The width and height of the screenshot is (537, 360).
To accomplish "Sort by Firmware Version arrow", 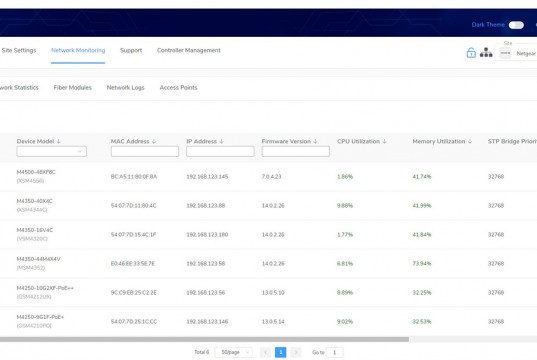I will point(315,141).
